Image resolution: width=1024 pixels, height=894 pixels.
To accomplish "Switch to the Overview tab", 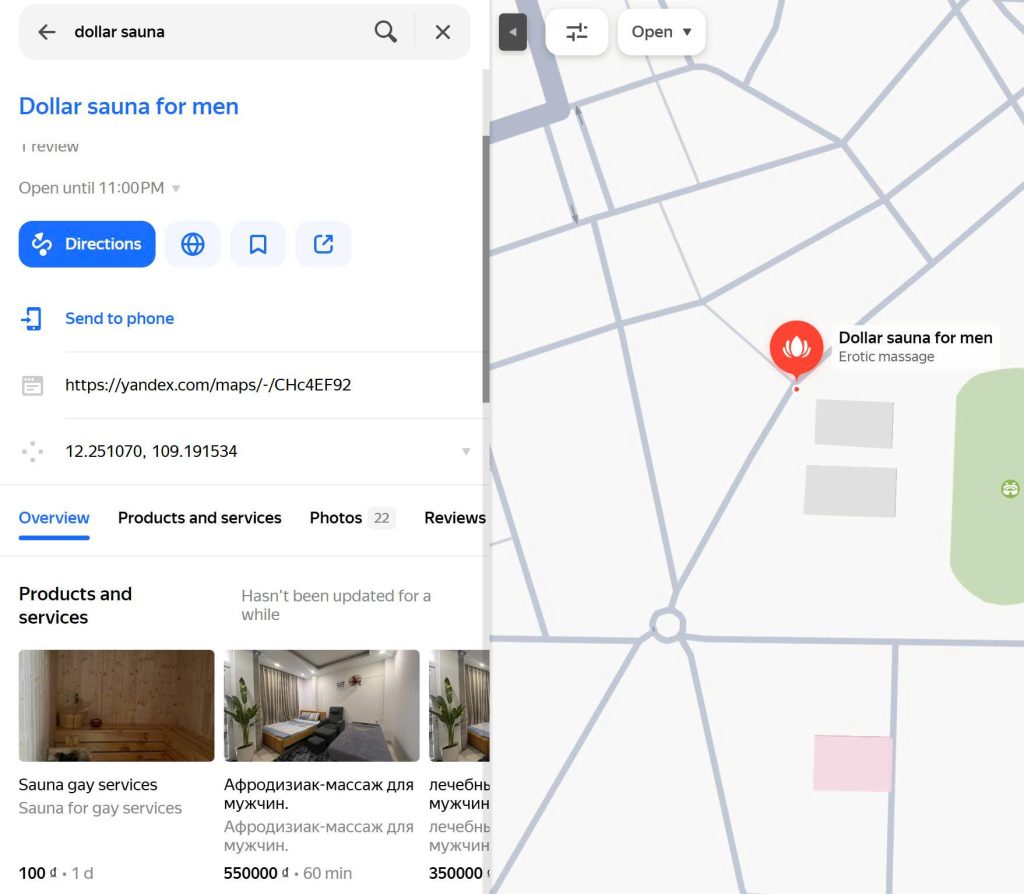I will pyautogui.click(x=54, y=518).
